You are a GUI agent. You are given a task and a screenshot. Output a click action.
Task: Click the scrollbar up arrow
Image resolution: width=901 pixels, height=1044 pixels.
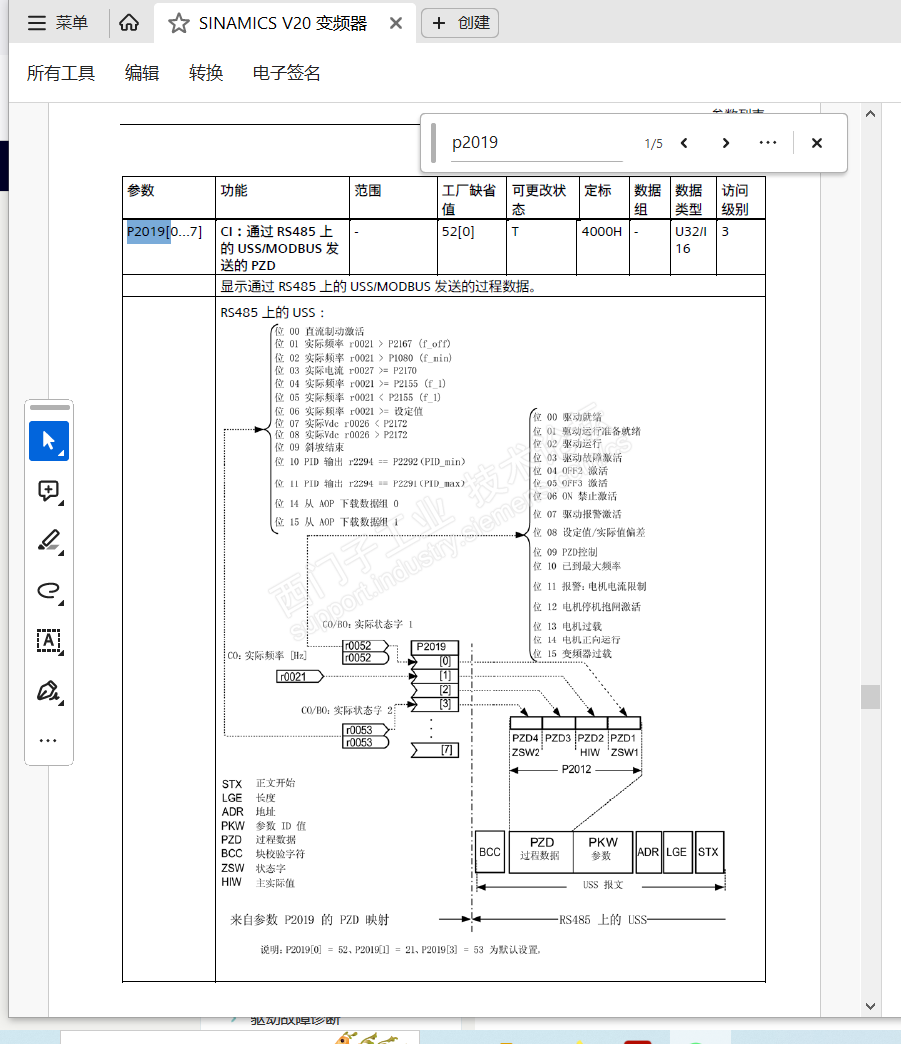point(870,114)
